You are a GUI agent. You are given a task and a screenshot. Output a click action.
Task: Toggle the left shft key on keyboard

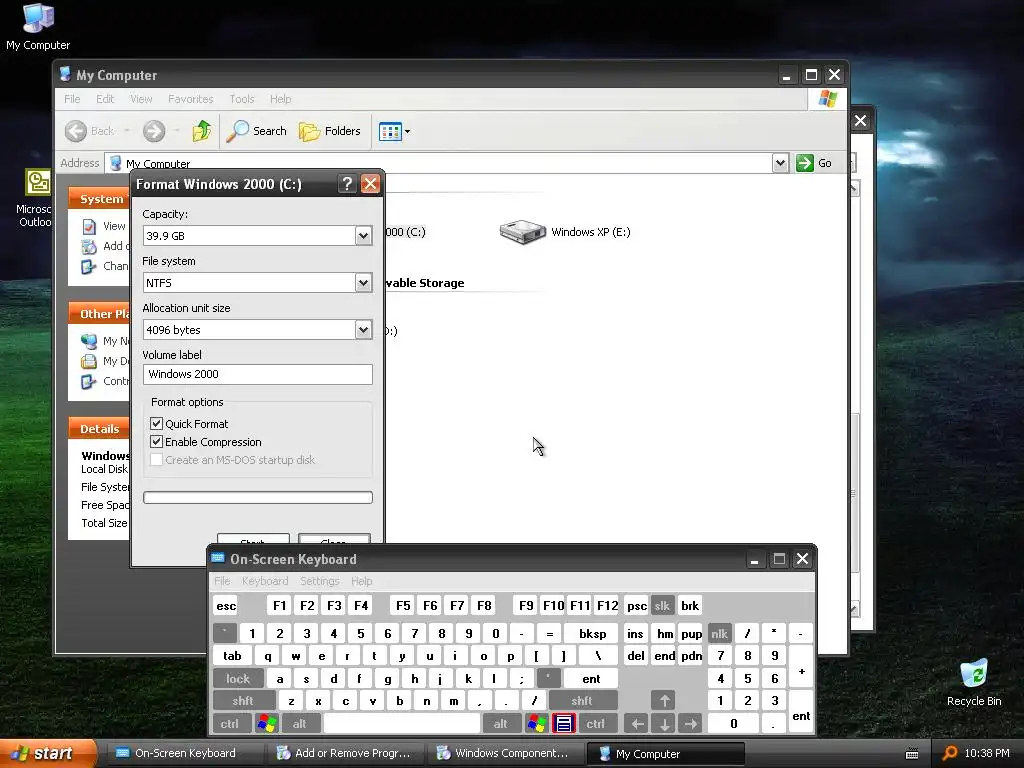click(243, 701)
